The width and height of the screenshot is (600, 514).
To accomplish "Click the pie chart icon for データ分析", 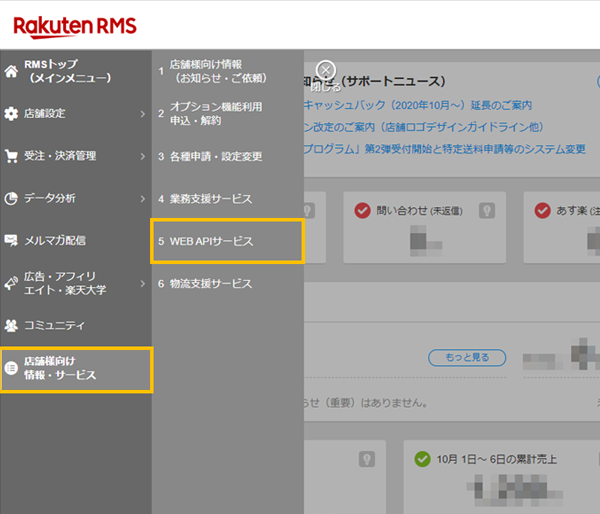I will pos(12,199).
